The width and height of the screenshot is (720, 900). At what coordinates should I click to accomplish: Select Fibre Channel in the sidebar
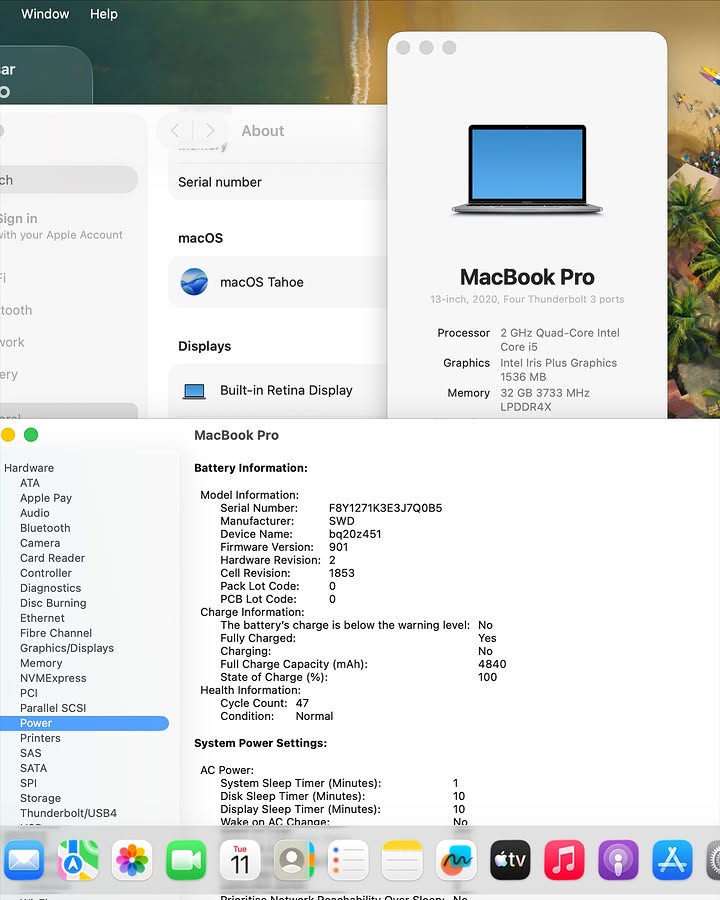(56, 633)
